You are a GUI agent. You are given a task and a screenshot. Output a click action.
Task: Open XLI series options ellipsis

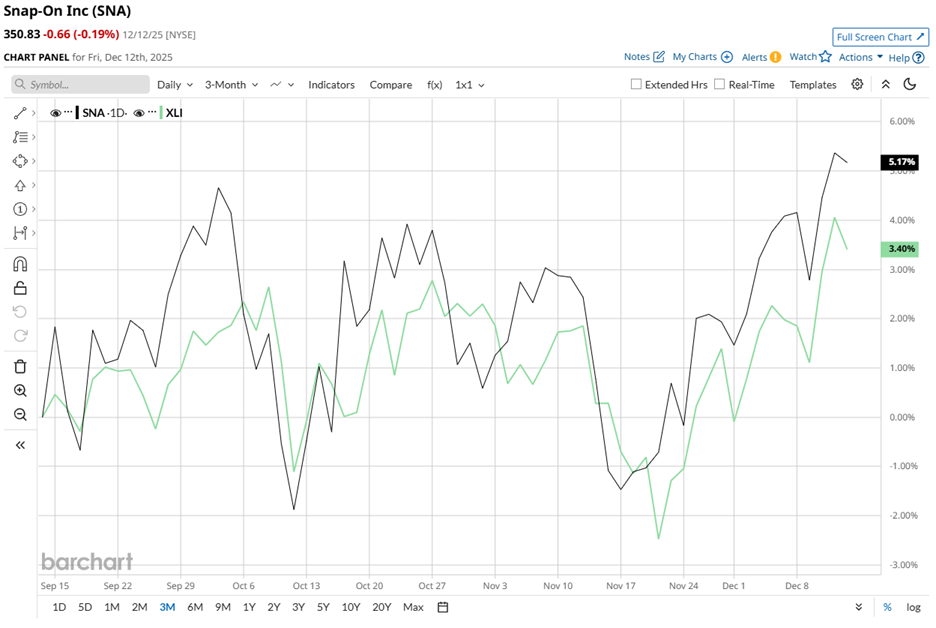pyautogui.click(x=152, y=113)
